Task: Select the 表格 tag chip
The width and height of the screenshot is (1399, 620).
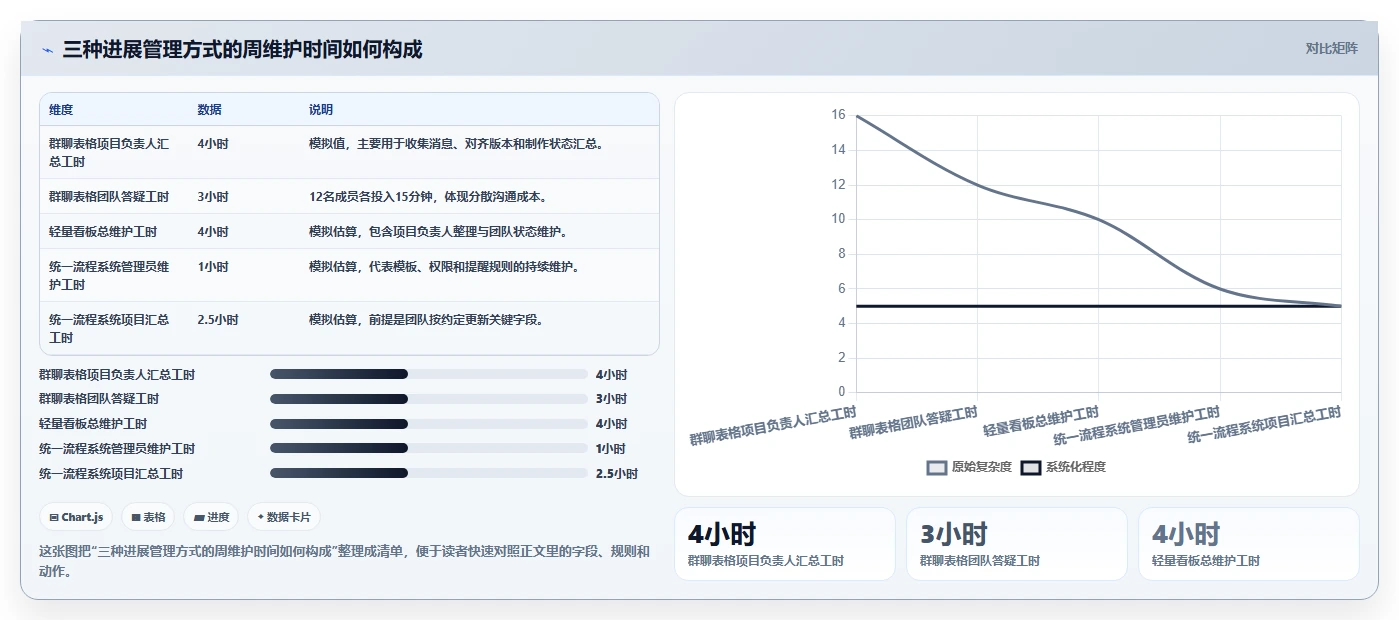Action: click(x=148, y=517)
